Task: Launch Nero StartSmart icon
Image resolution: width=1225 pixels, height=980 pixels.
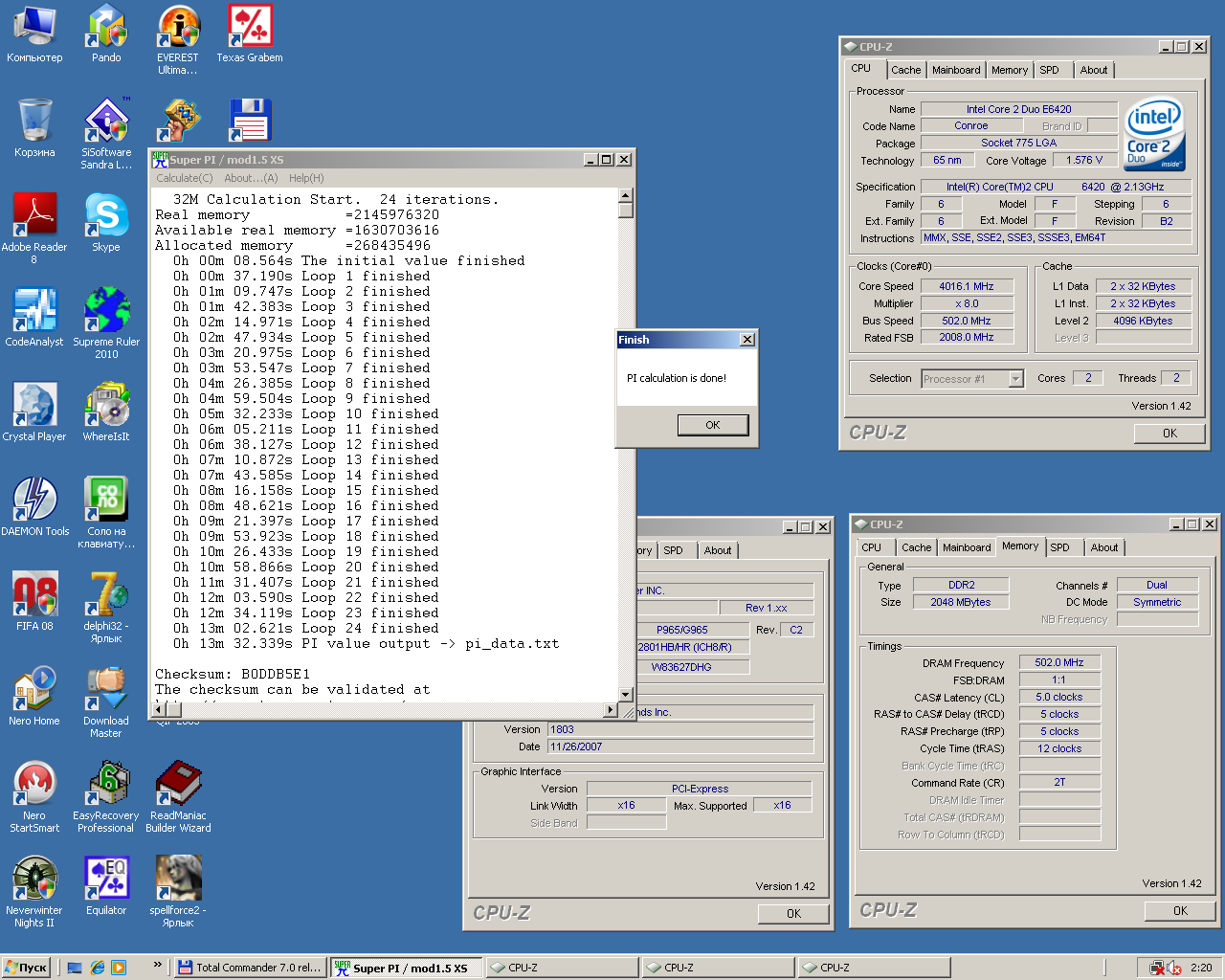Action: point(34,797)
